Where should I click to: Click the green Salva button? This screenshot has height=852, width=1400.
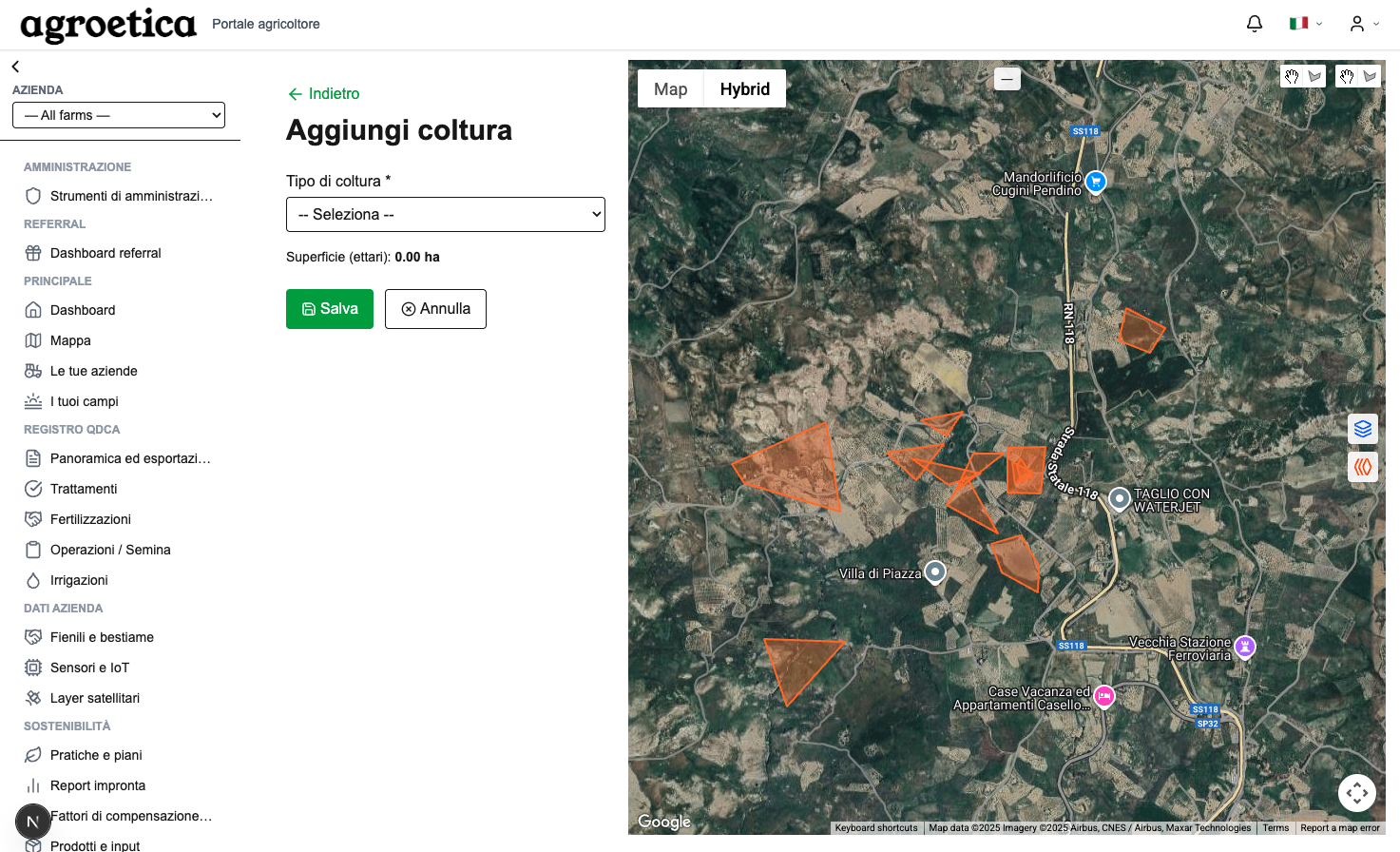click(x=330, y=309)
